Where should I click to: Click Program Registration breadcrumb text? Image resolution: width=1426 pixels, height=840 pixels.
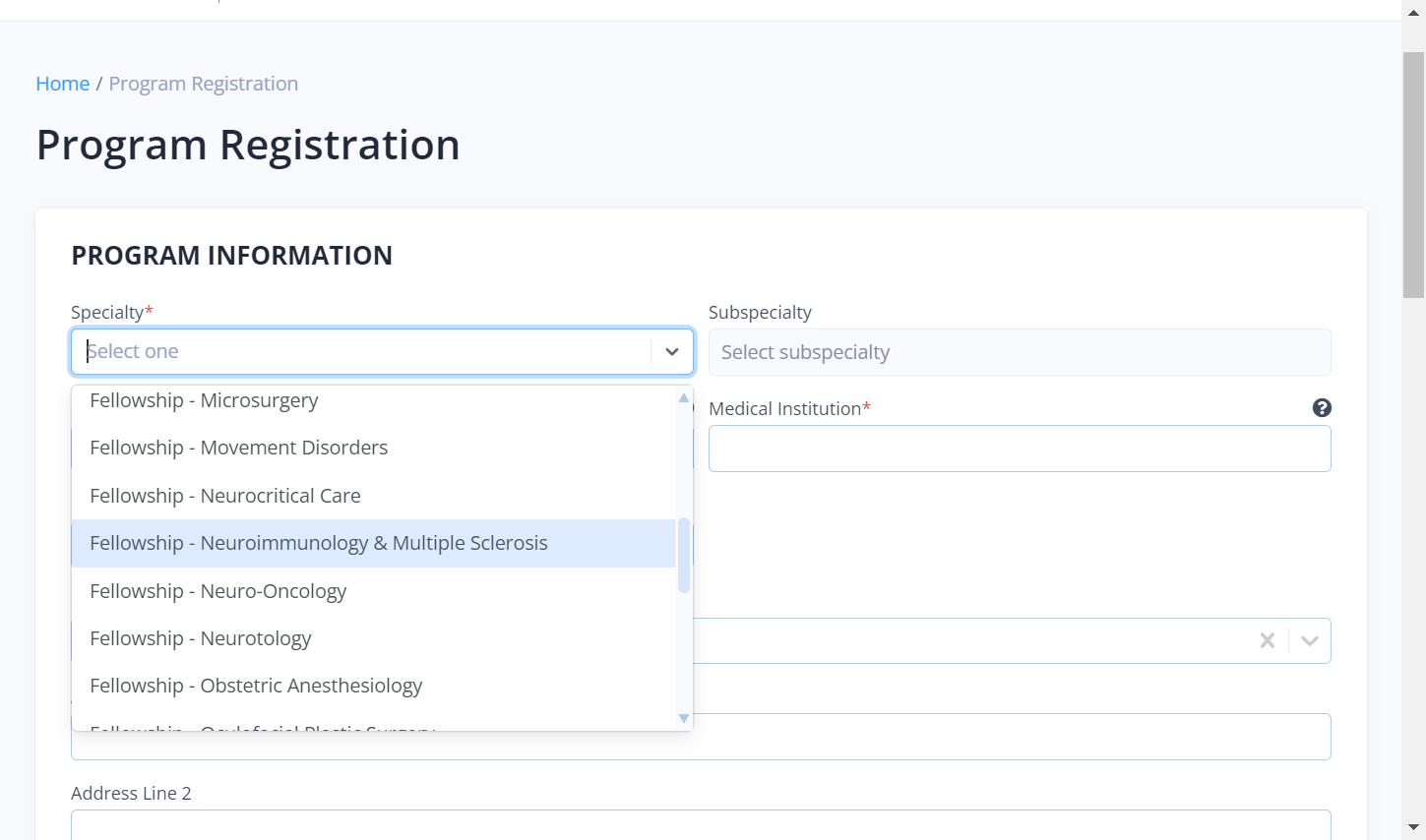(204, 84)
